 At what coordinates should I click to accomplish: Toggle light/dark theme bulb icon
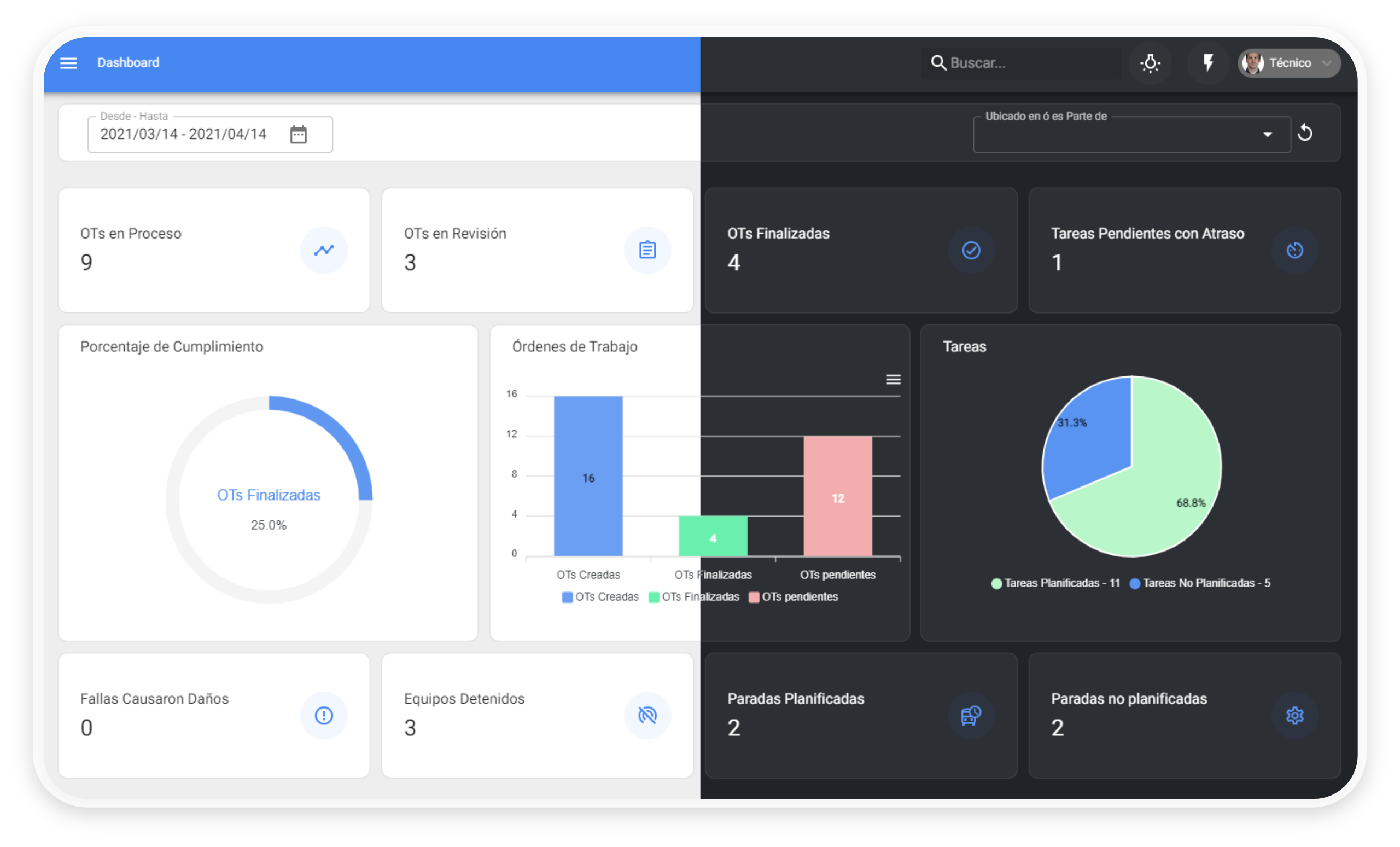(1150, 62)
